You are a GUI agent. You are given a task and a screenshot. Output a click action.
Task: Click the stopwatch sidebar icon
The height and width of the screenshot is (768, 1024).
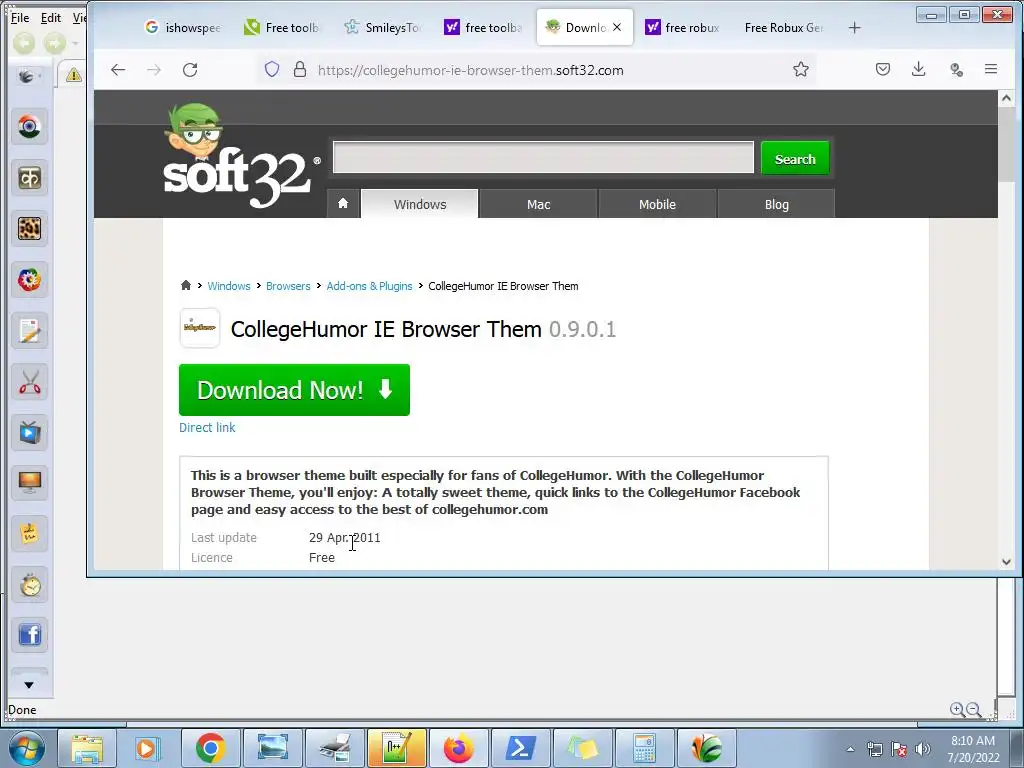(x=29, y=585)
